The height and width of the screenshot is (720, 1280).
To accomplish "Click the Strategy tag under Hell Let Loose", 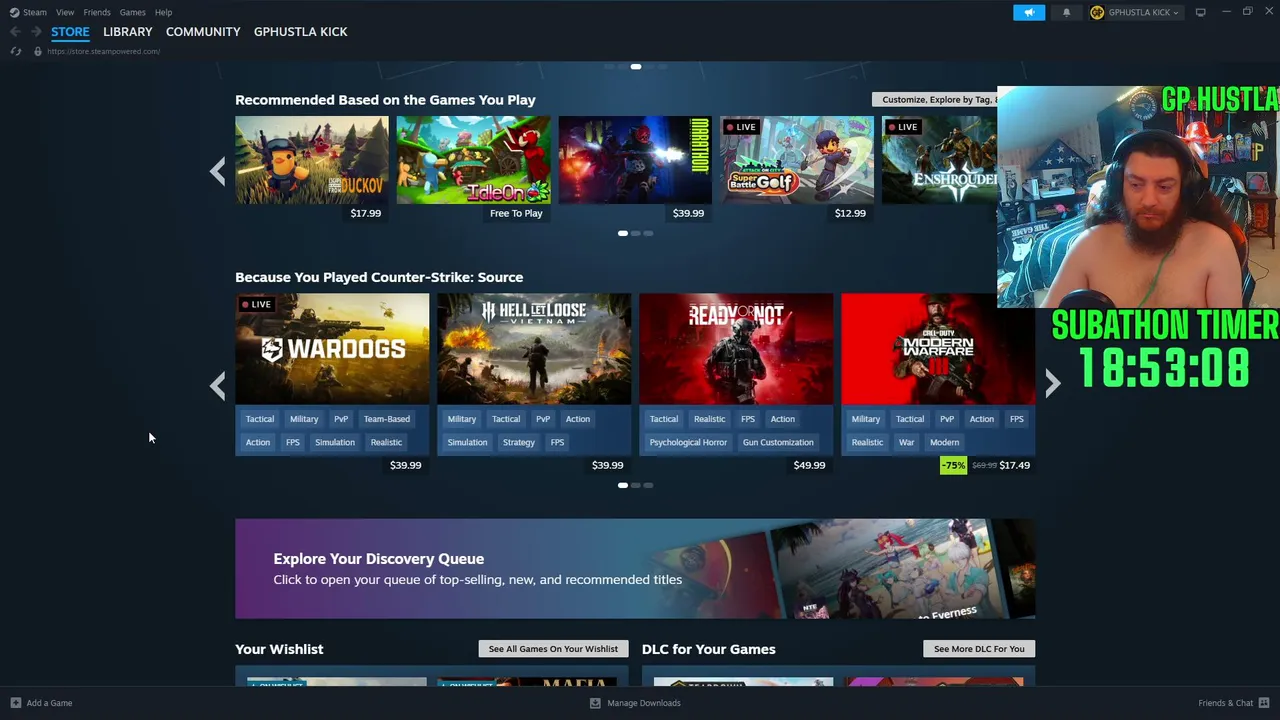I will tap(519, 442).
